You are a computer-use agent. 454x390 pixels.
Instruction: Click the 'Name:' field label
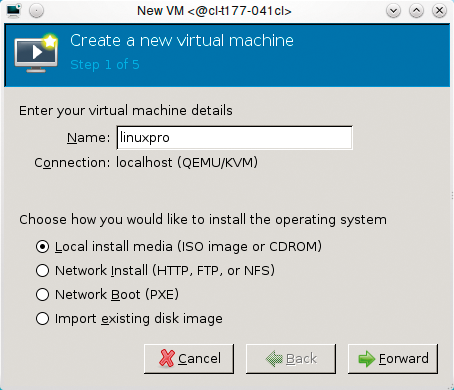tap(88, 138)
